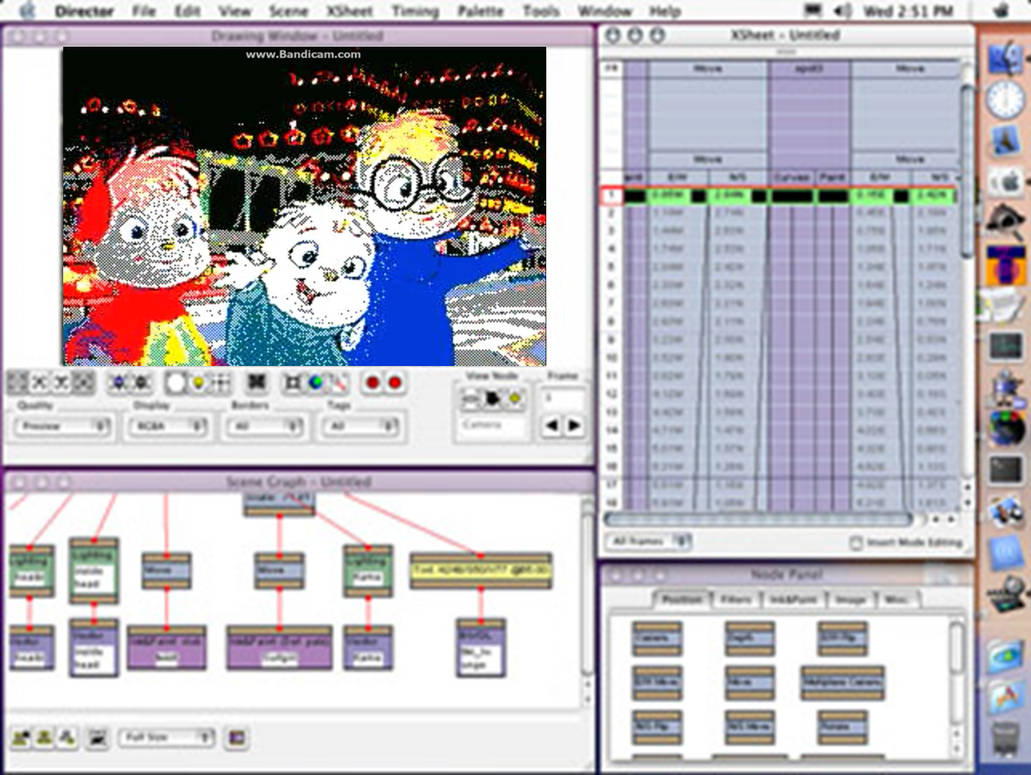Open the XSheet menu

point(349,11)
